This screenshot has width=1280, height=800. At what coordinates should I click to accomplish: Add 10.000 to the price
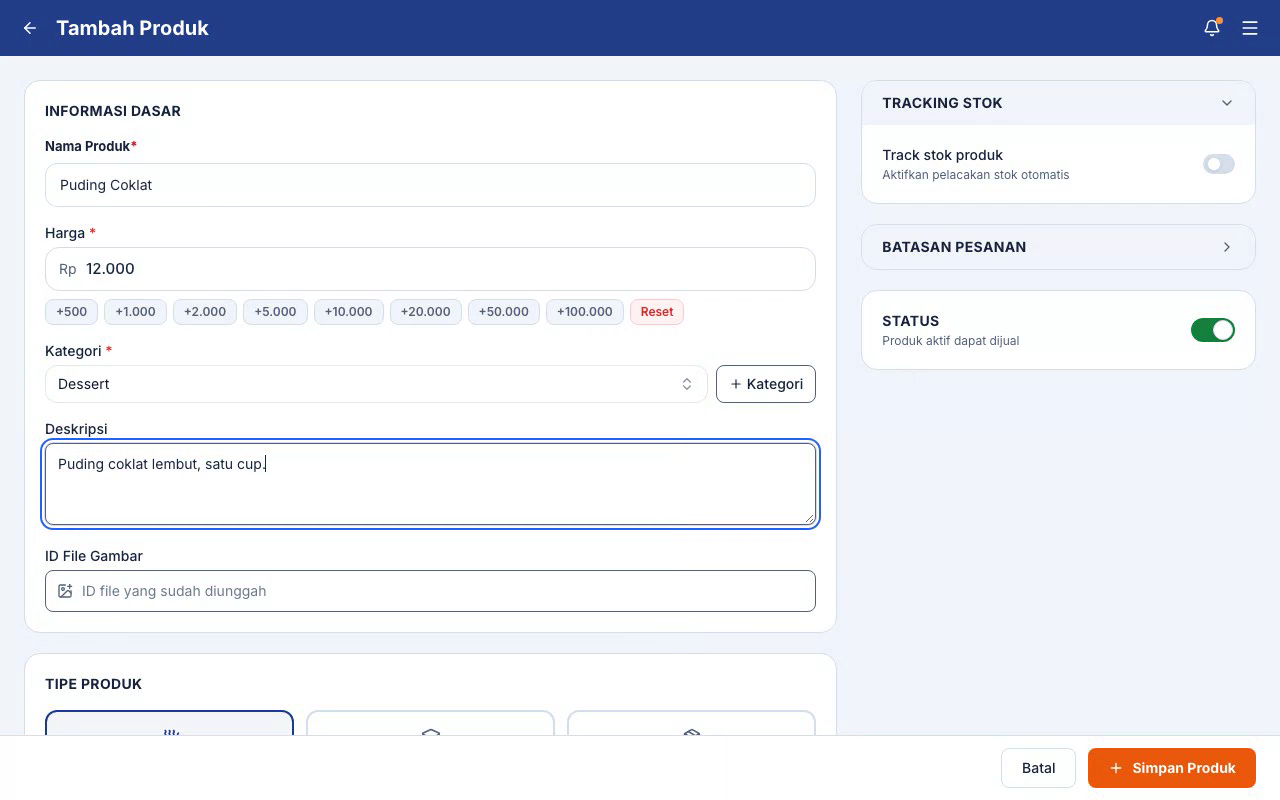349,312
